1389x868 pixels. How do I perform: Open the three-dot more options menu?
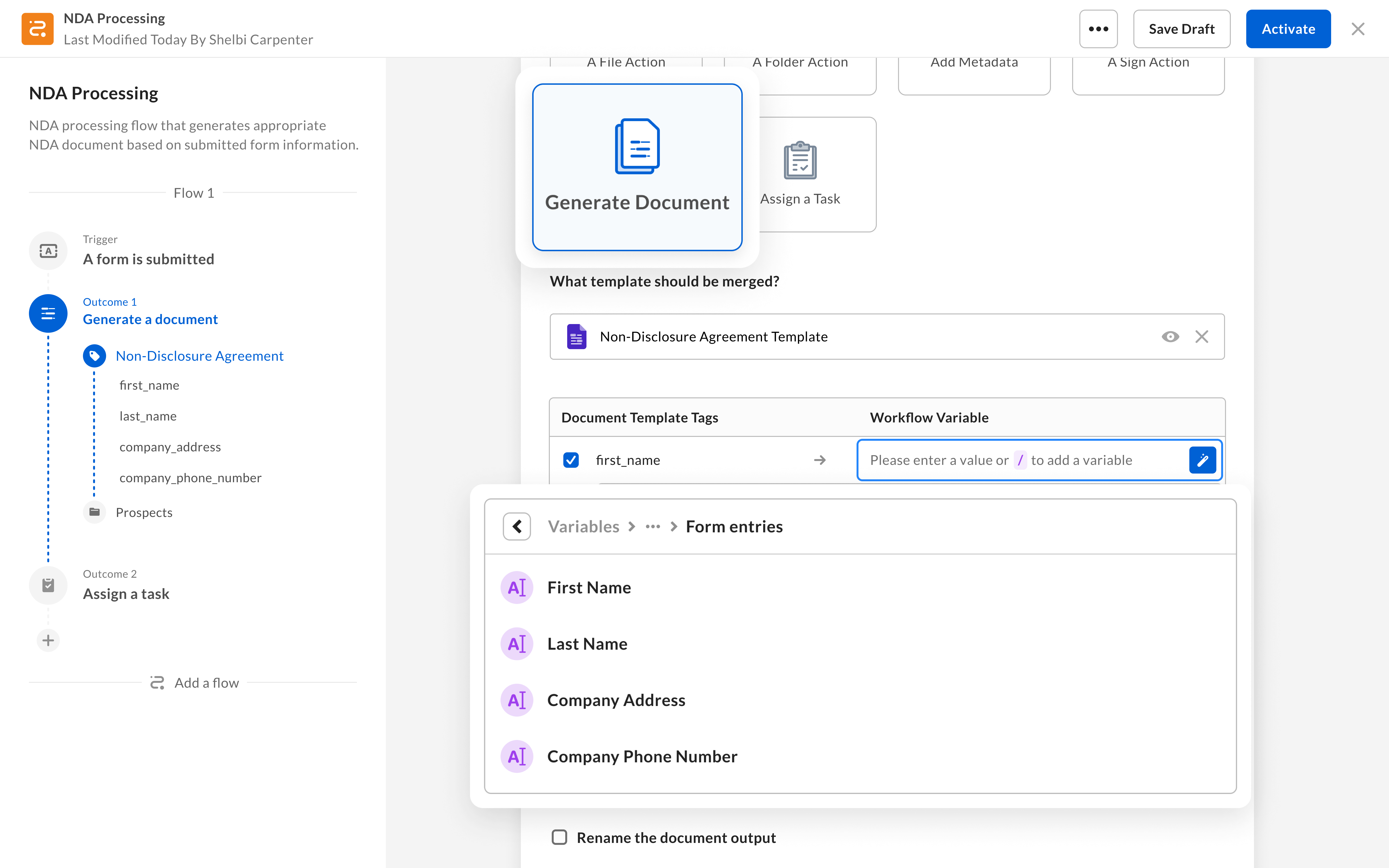click(1097, 29)
